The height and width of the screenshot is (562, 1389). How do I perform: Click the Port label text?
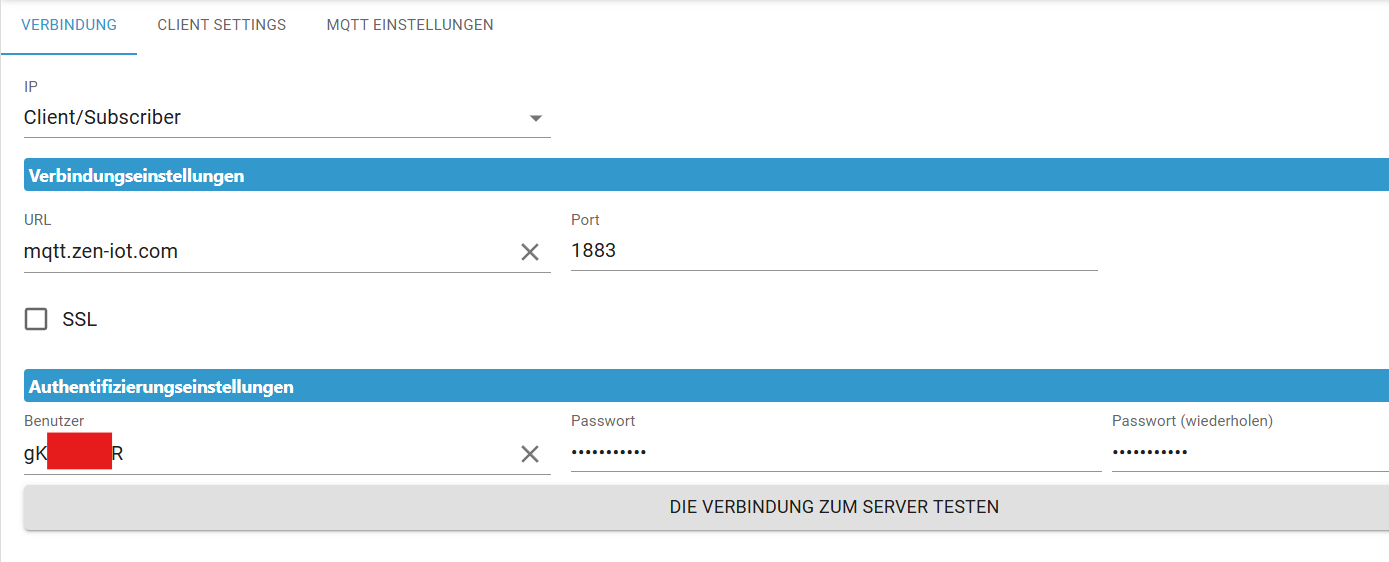(x=585, y=220)
